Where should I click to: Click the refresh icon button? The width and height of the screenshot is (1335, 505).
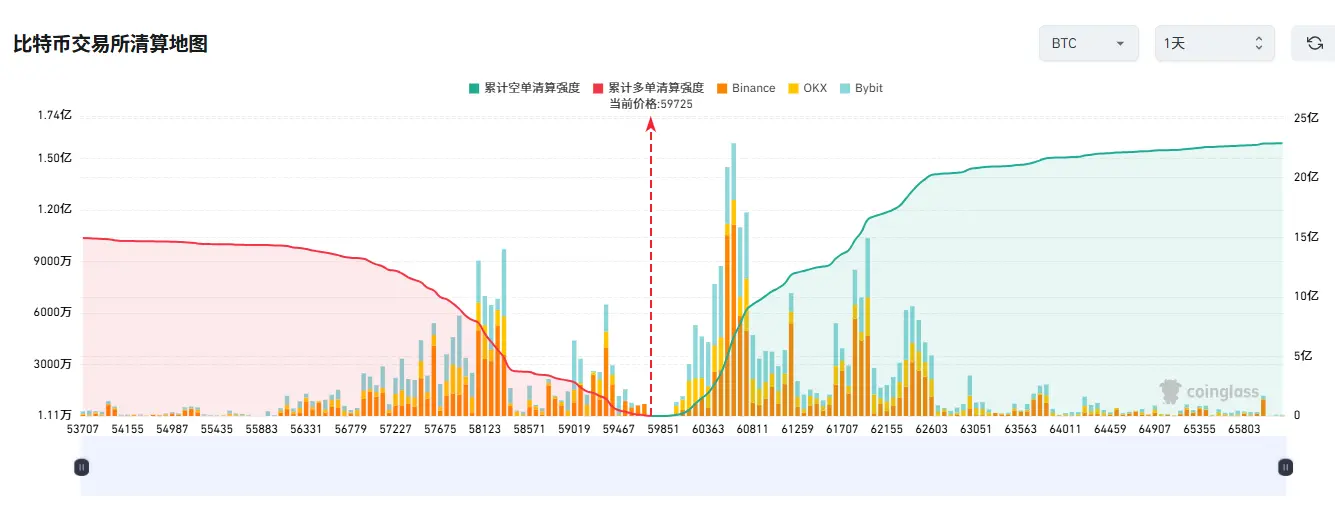click(1314, 43)
